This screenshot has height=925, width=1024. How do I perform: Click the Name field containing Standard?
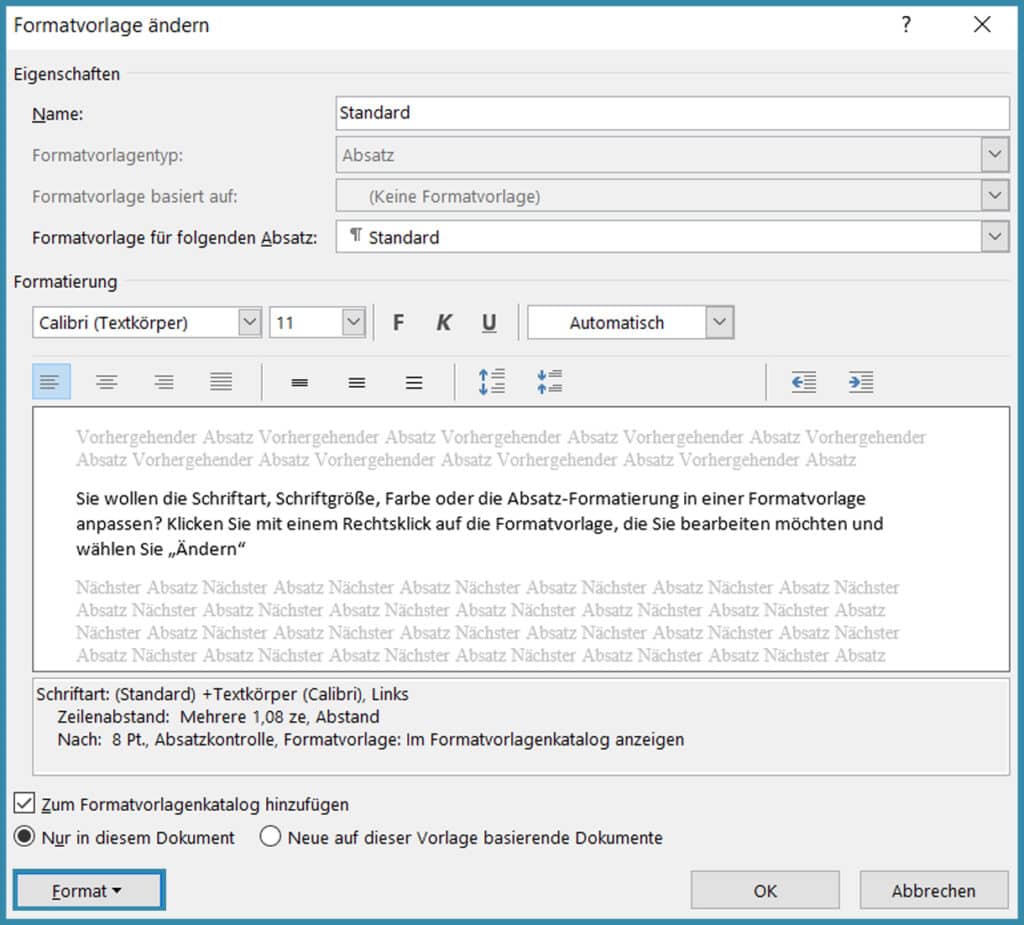[672, 113]
